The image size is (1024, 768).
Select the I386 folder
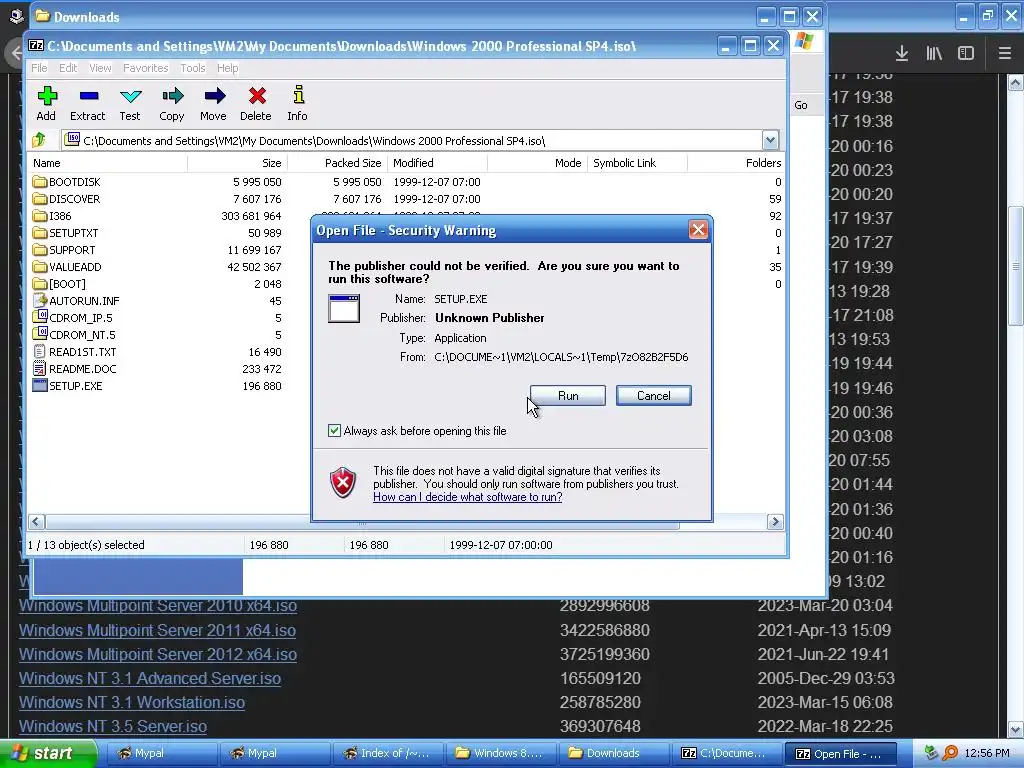click(52, 216)
